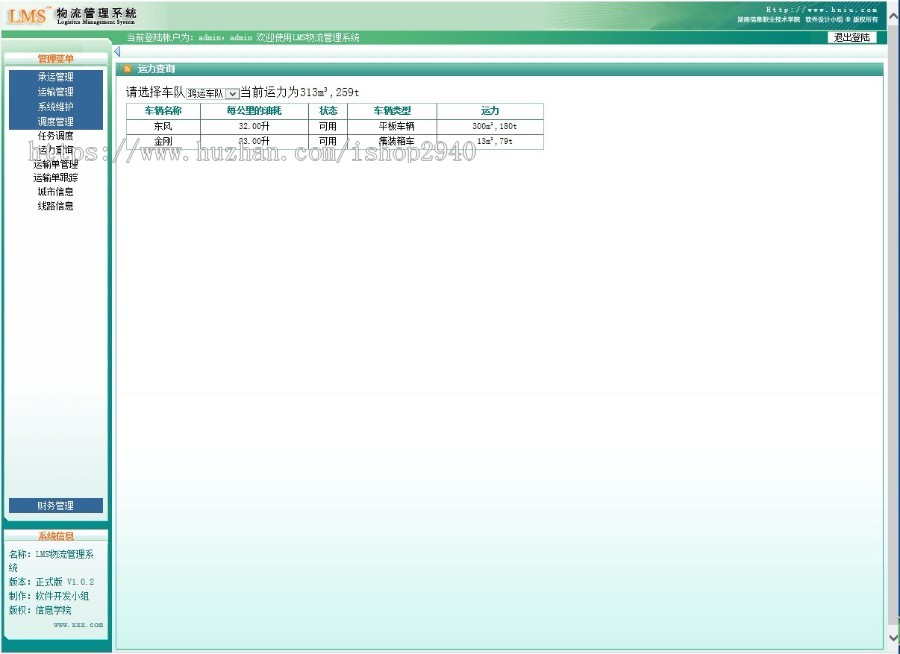The width and height of the screenshot is (900, 654).
Task: Click the RSS icon beside 运力查询
Action: coord(127,69)
